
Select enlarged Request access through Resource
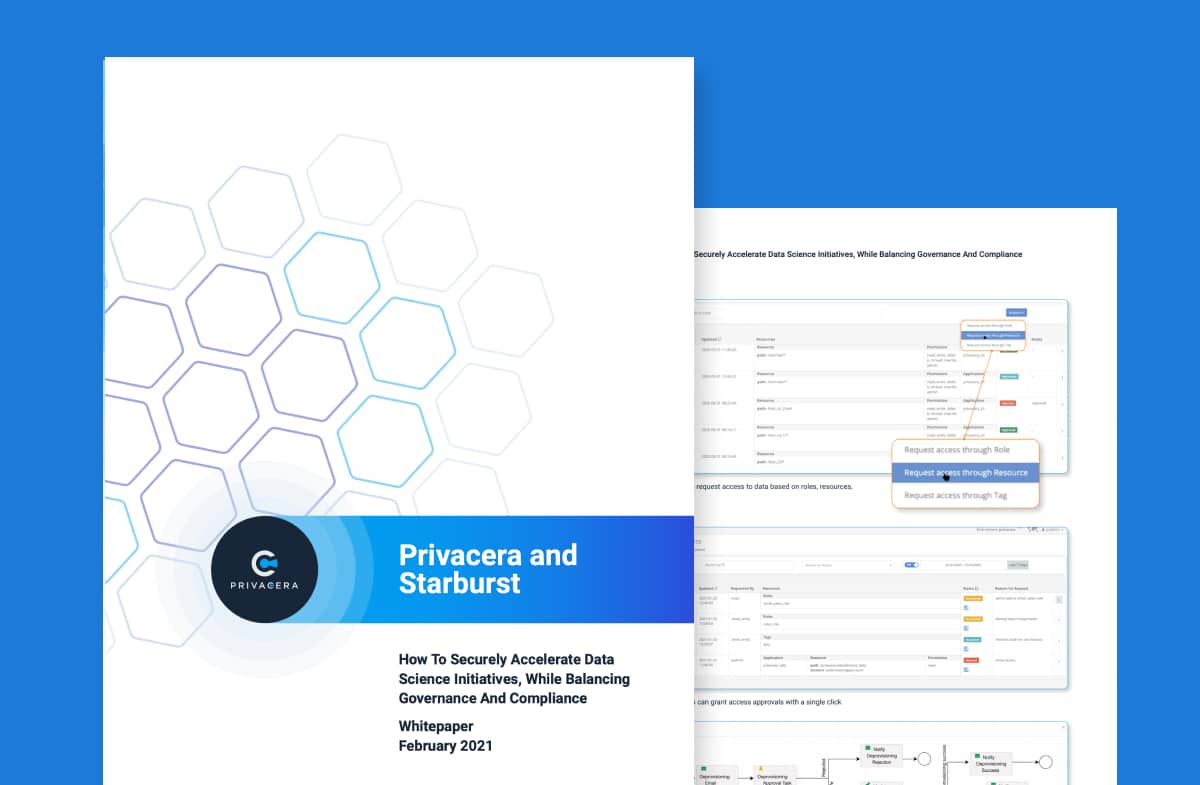(966, 472)
